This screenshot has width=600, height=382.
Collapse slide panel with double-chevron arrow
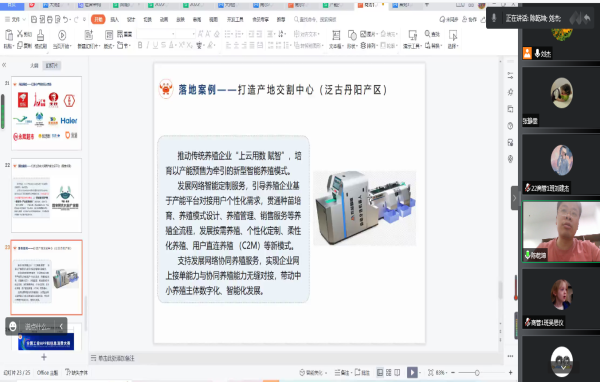(x=4, y=65)
